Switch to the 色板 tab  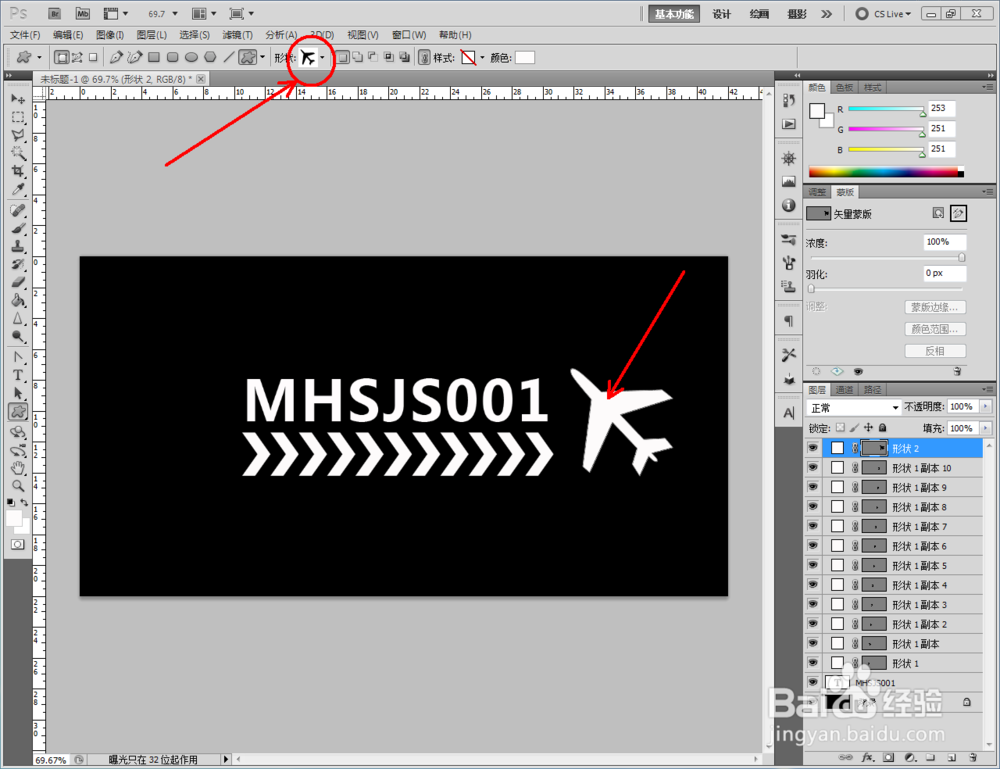click(x=844, y=87)
